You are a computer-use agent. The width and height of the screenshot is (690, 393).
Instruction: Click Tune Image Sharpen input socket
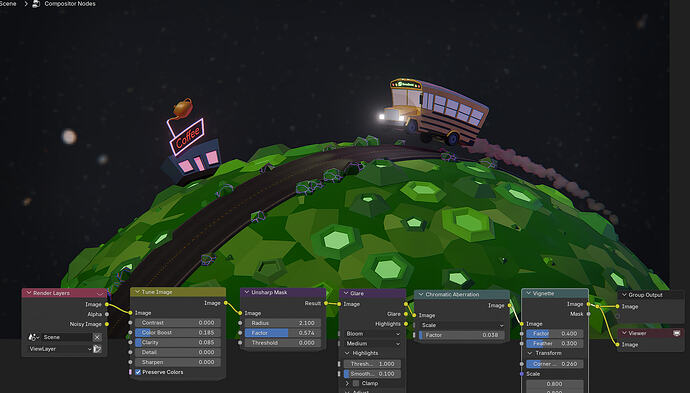[130, 362]
